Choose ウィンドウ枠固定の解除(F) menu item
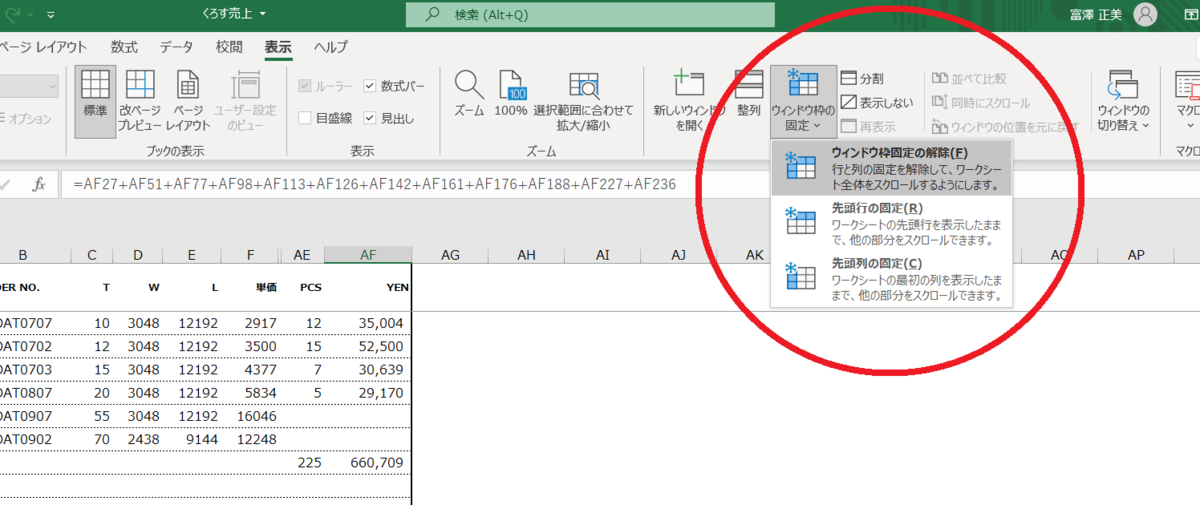The width and height of the screenshot is (1200, 505). [892, 167]
